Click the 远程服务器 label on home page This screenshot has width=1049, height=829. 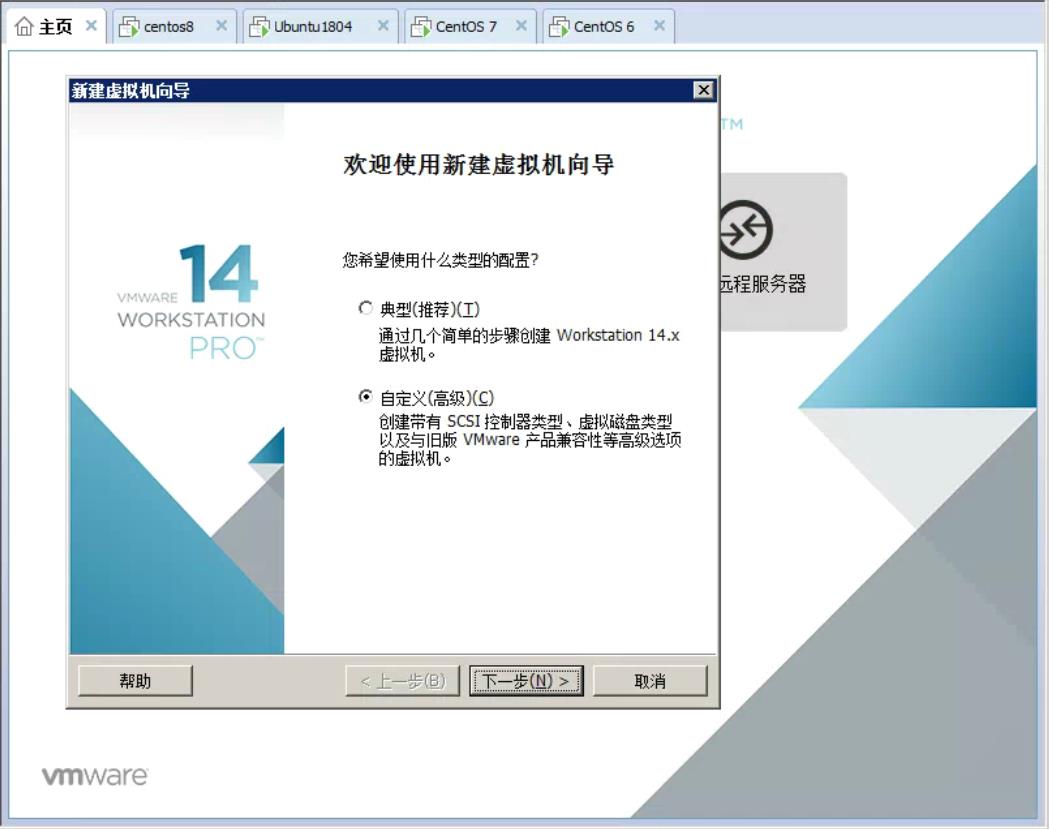point(763,284)
